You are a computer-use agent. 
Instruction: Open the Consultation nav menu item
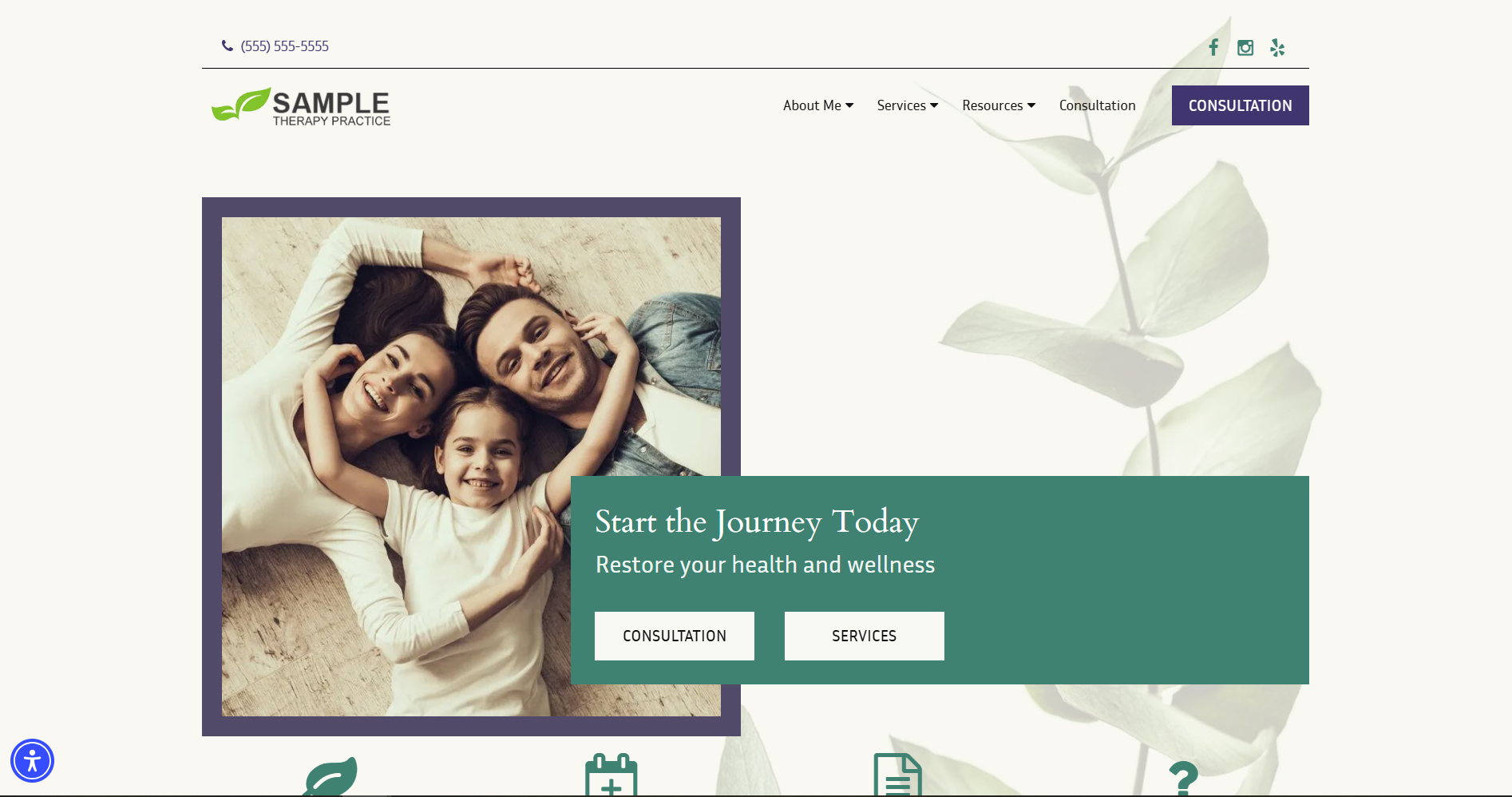1097,105
